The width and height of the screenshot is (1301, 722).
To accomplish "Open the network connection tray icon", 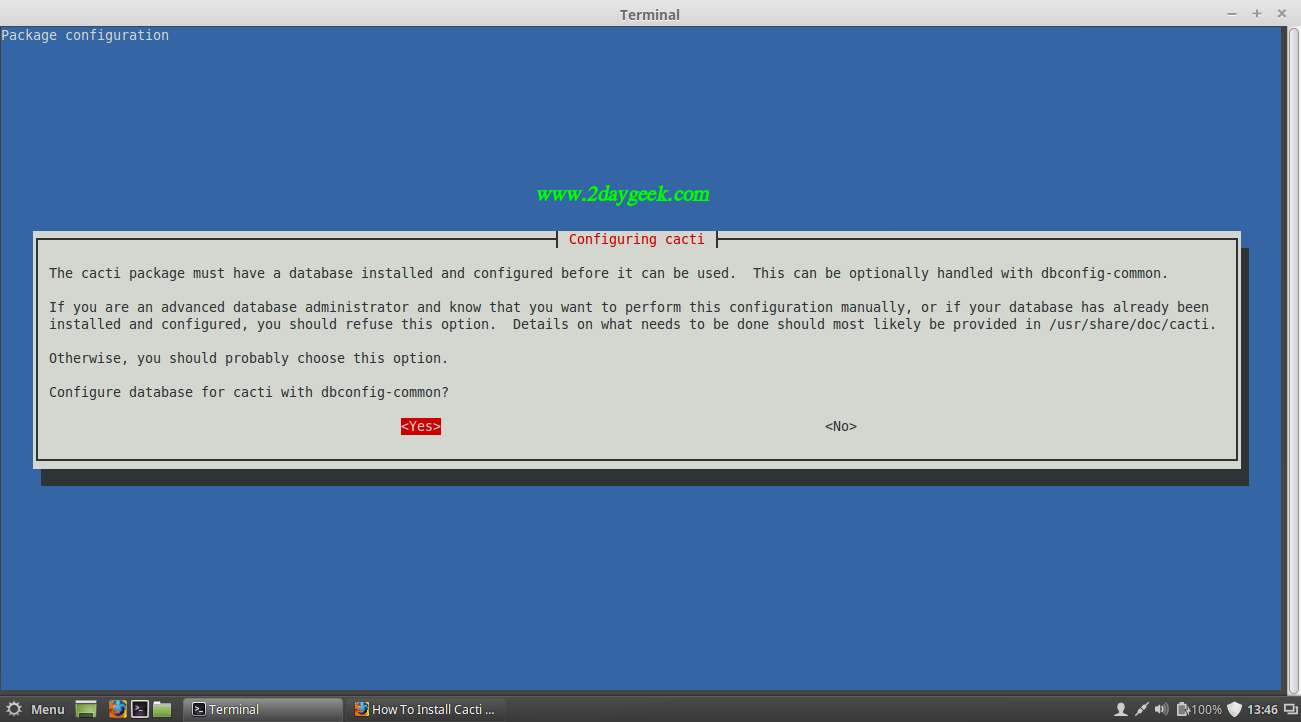I will click(1141, 709).
